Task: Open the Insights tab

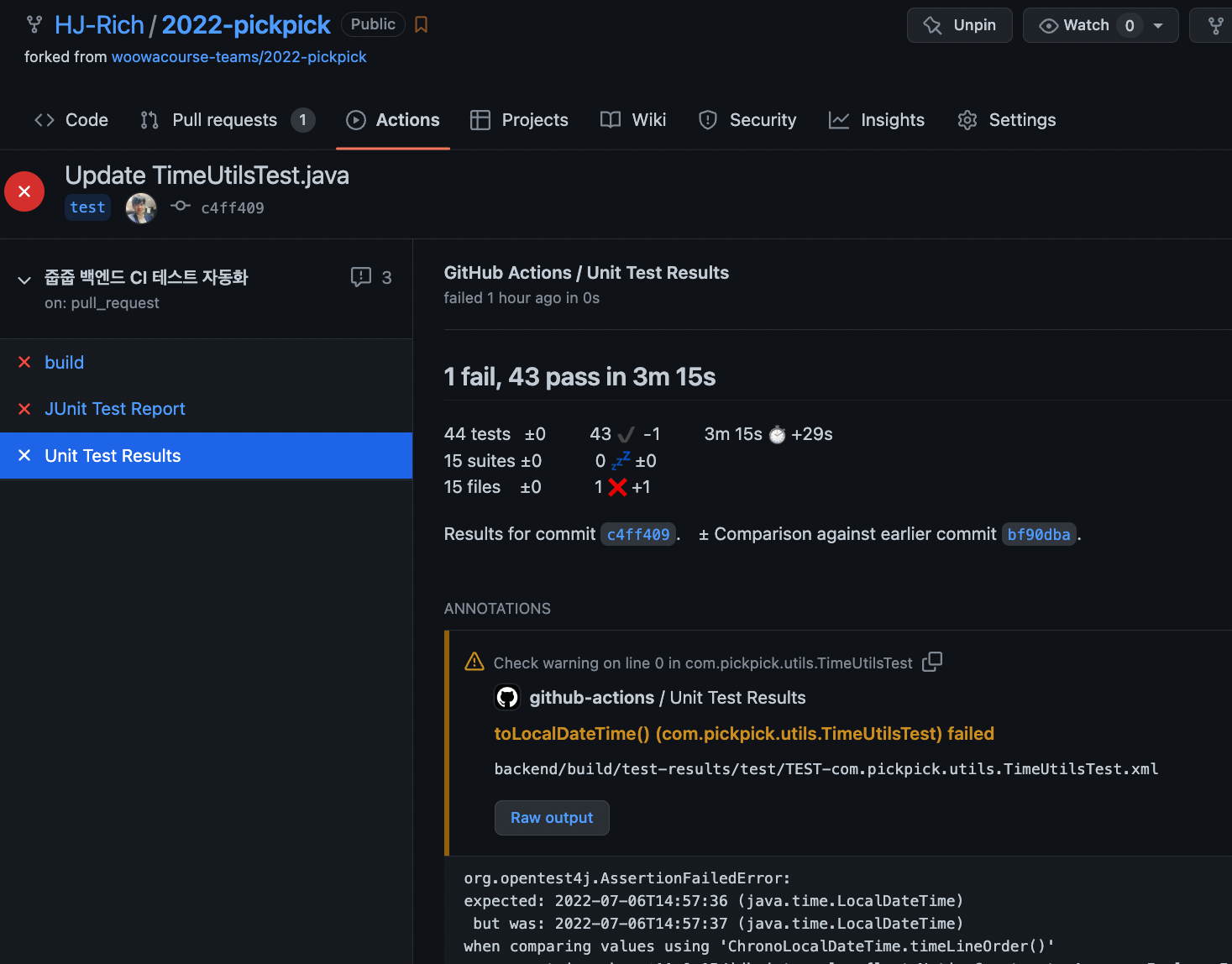Action: (x=877, y=120)
